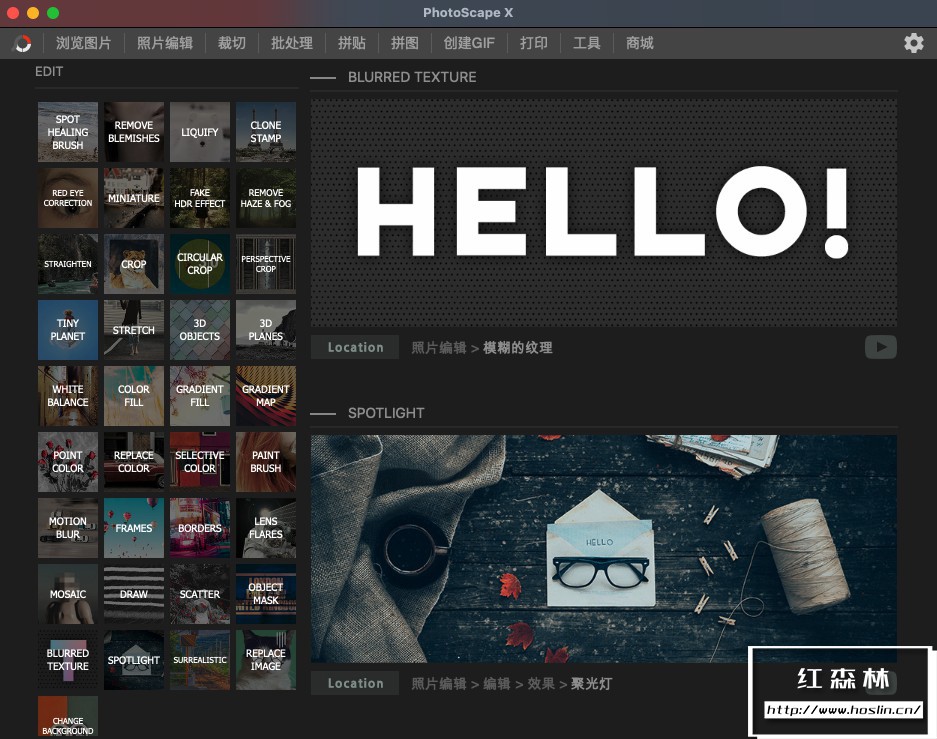
Task: Open the 3D Planes tile
Action: coord(266,330)
